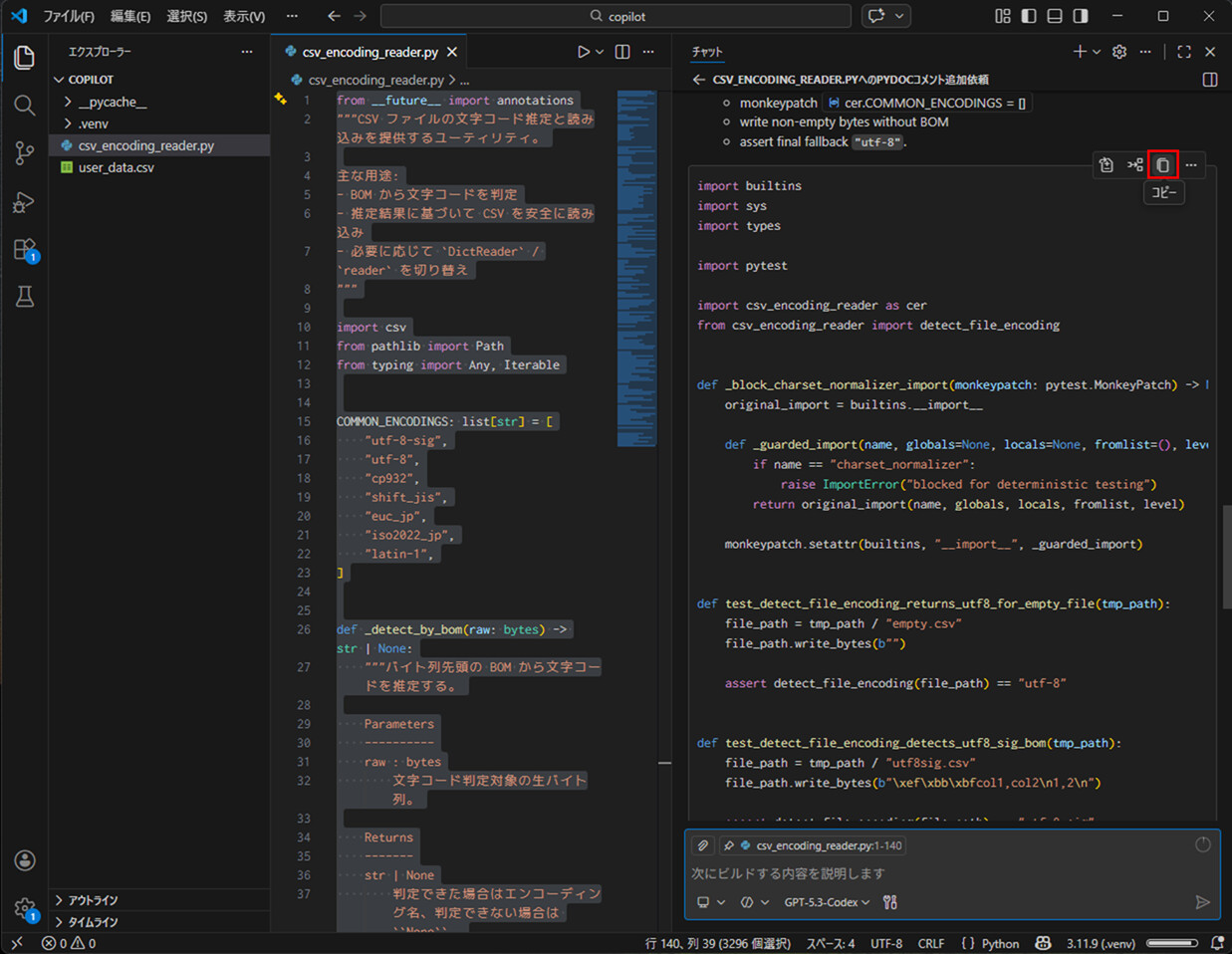Toggle the secondary sidebar visibility
This screenshot has height=954, width=1232.
[1080, 15]
